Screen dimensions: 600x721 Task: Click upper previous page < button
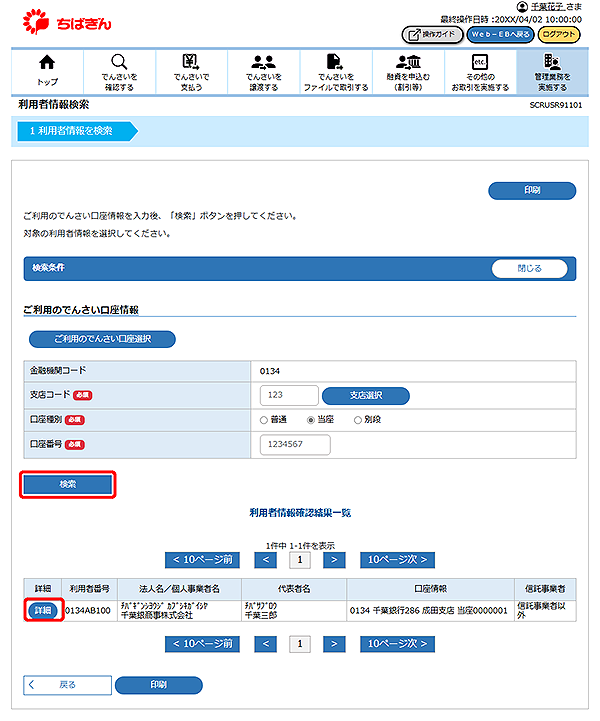266,560
